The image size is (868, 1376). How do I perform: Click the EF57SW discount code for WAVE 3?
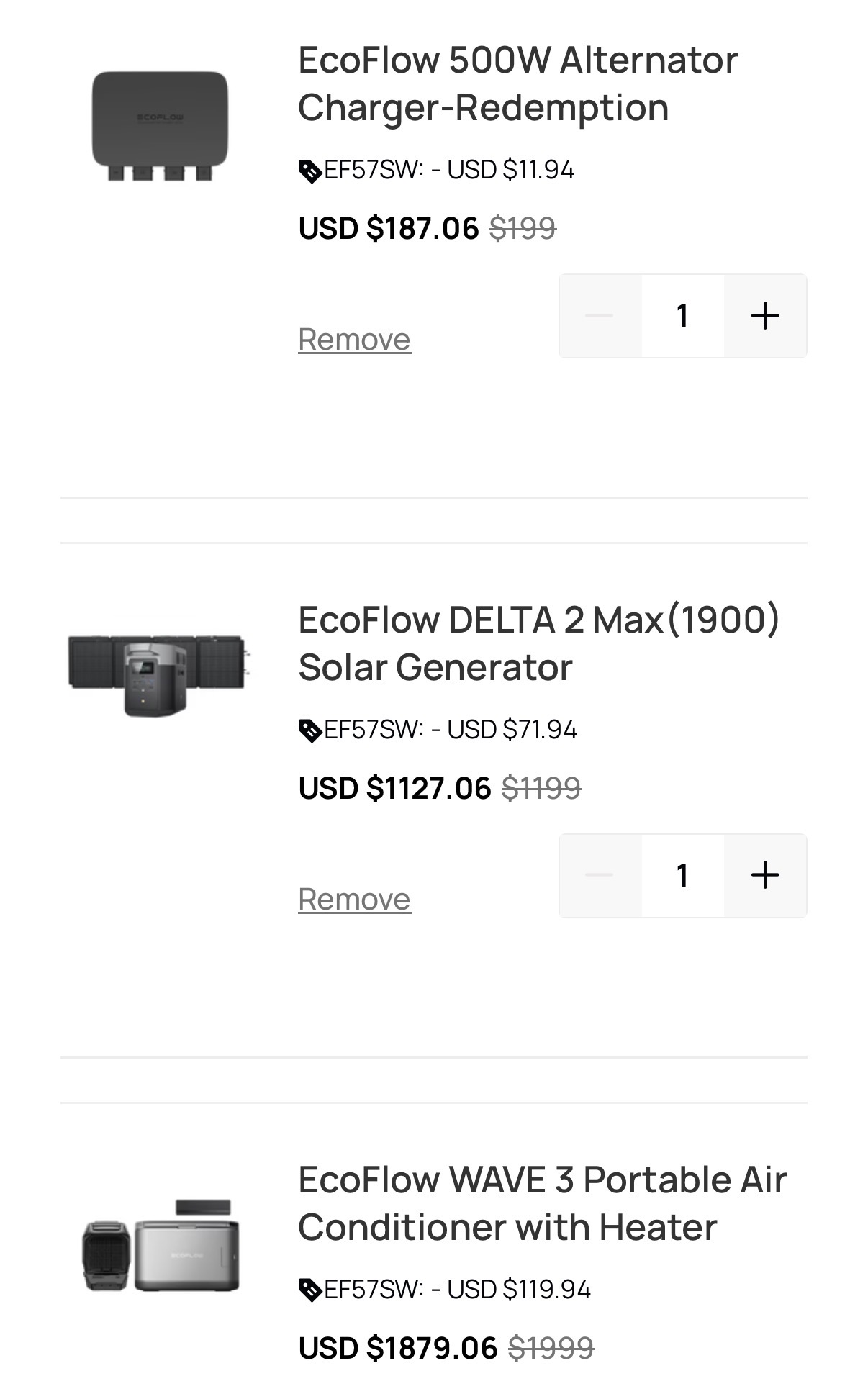(x=374, y=1290)
